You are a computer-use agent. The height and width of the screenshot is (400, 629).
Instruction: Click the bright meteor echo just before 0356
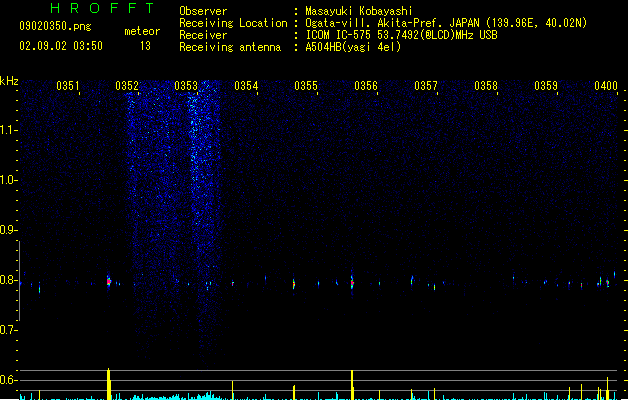point(352,282)
